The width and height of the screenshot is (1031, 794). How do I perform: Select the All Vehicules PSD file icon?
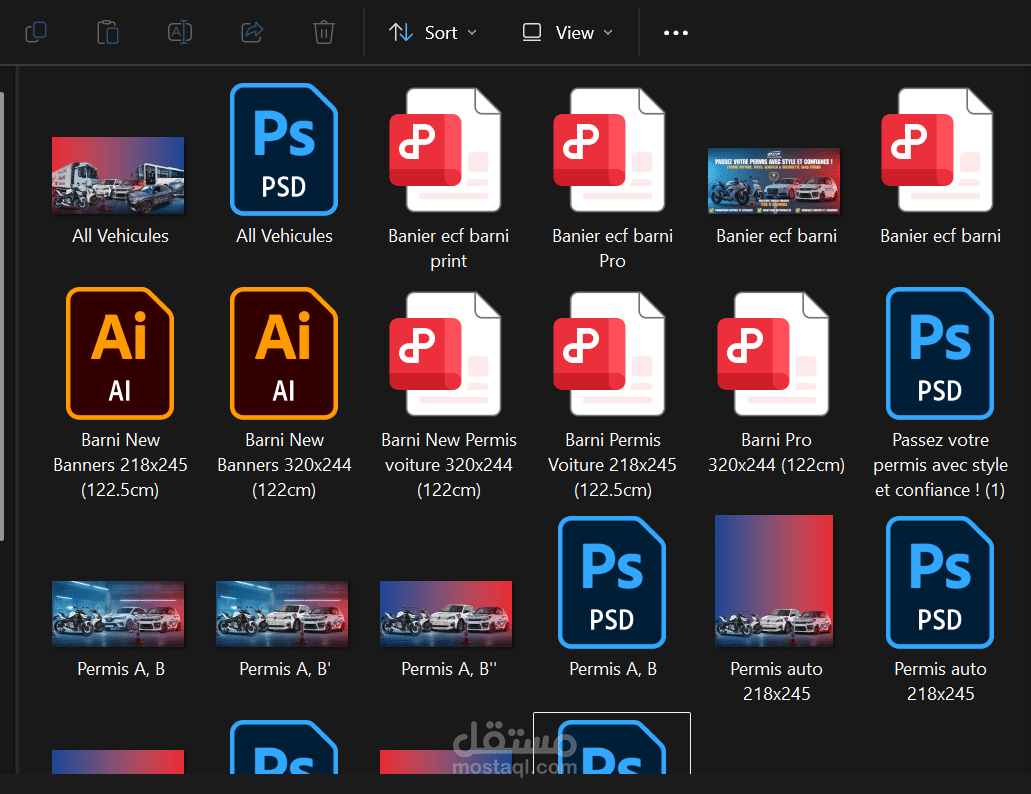coord(284,149)
